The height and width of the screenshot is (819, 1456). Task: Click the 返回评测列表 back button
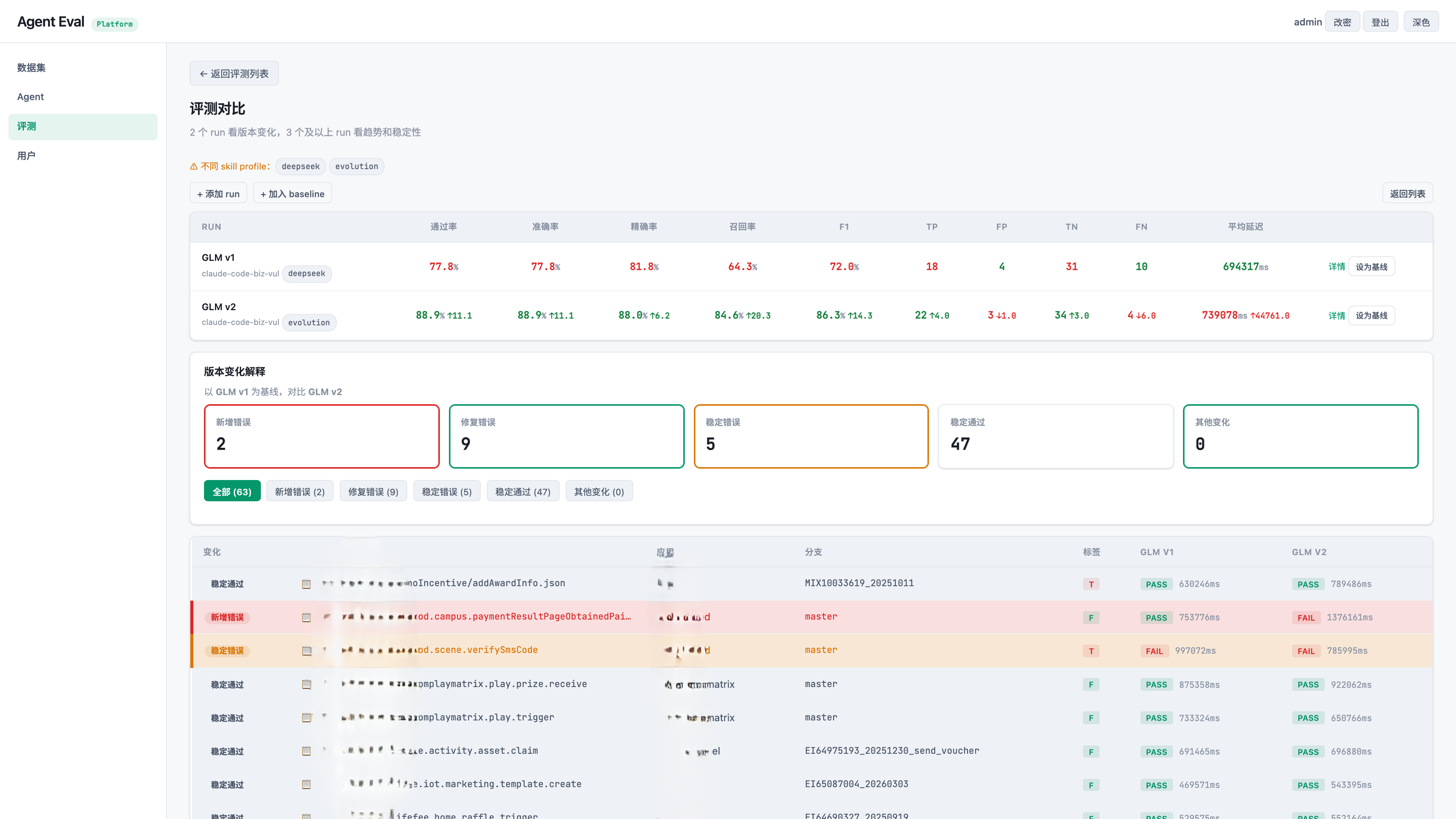tap(234, 74)
